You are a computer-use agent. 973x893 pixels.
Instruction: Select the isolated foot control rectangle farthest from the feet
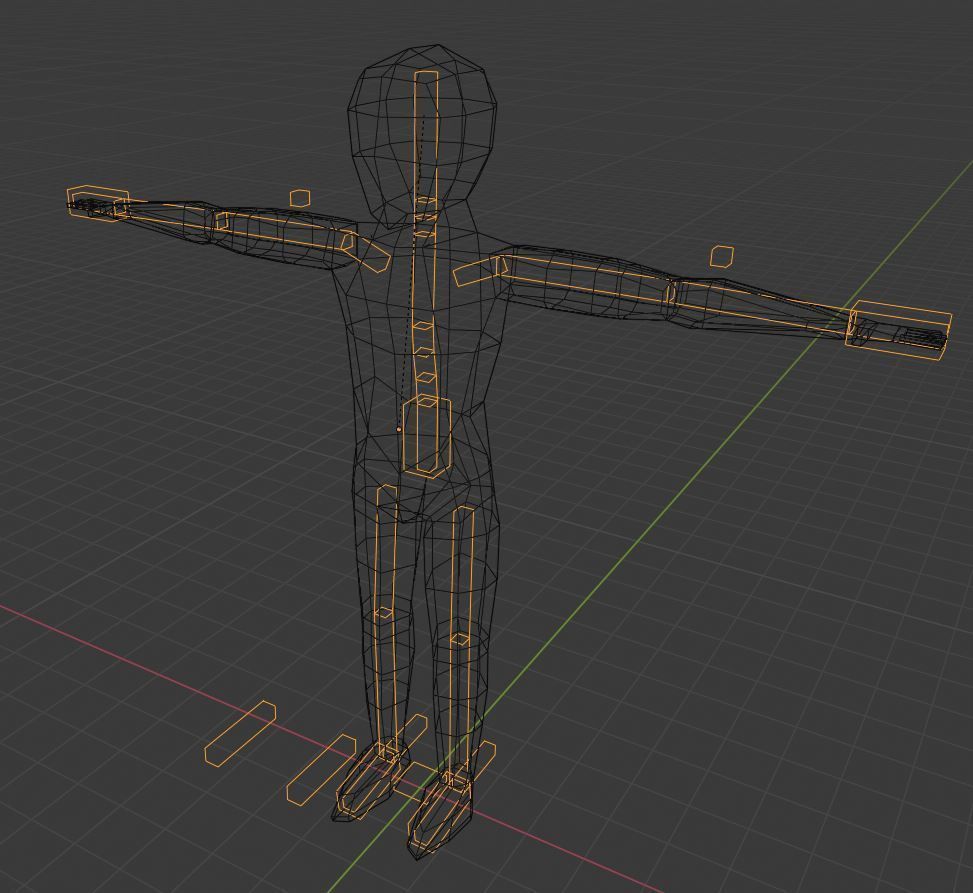(240, 732)
